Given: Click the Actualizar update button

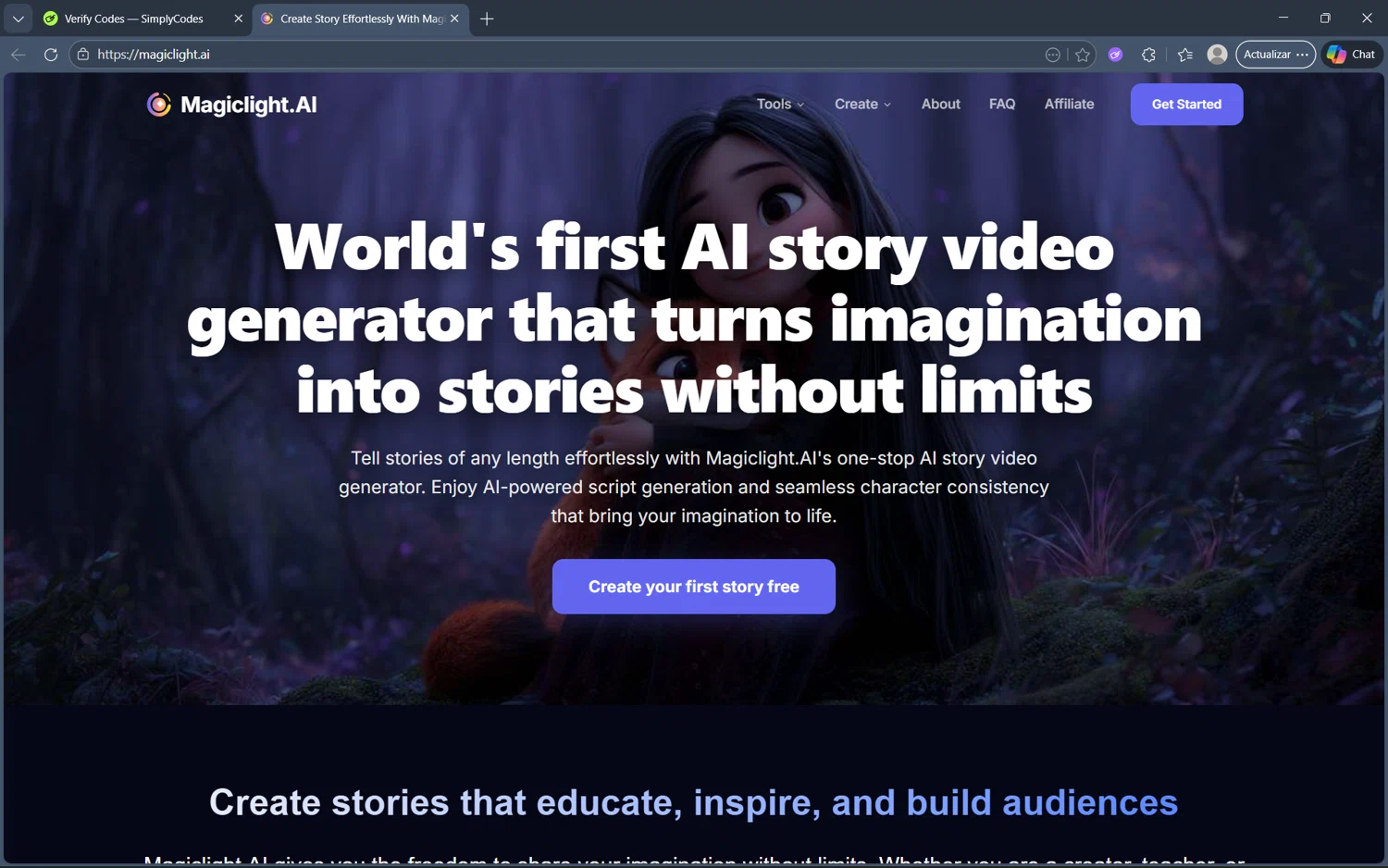Looking at the screenshot, I should point(1275,55).
